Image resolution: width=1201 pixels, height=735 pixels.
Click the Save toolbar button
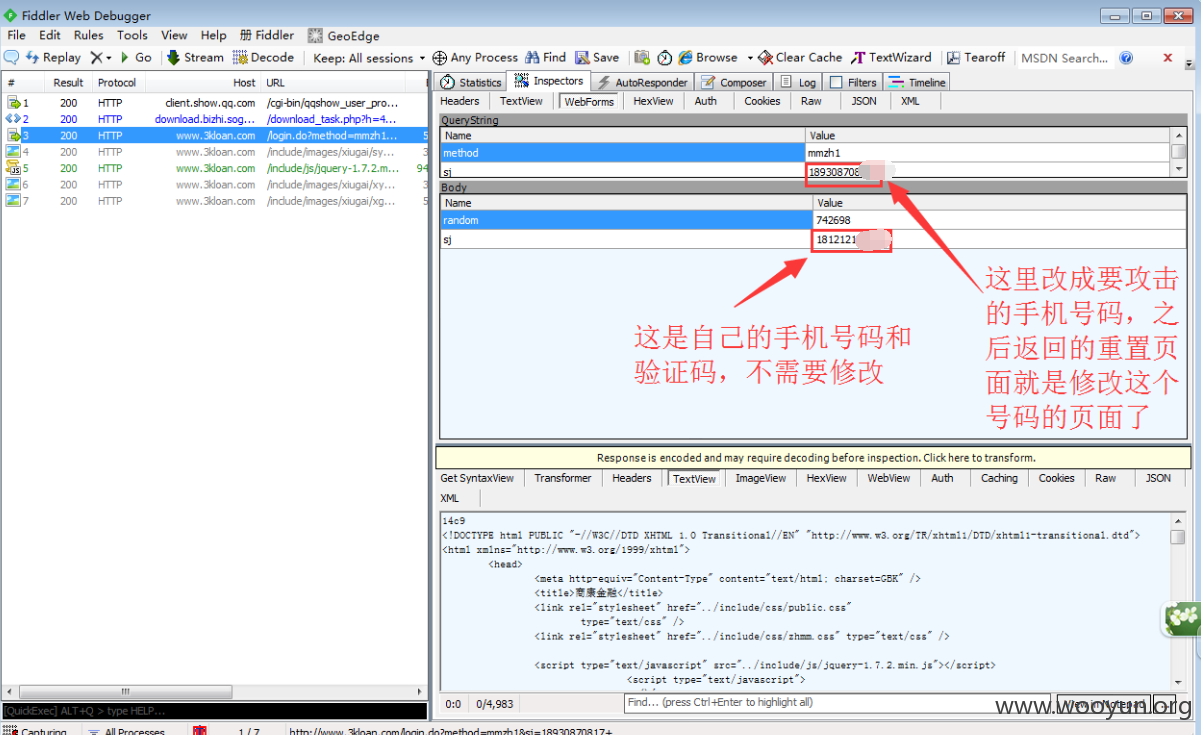[x=597, y=58]
